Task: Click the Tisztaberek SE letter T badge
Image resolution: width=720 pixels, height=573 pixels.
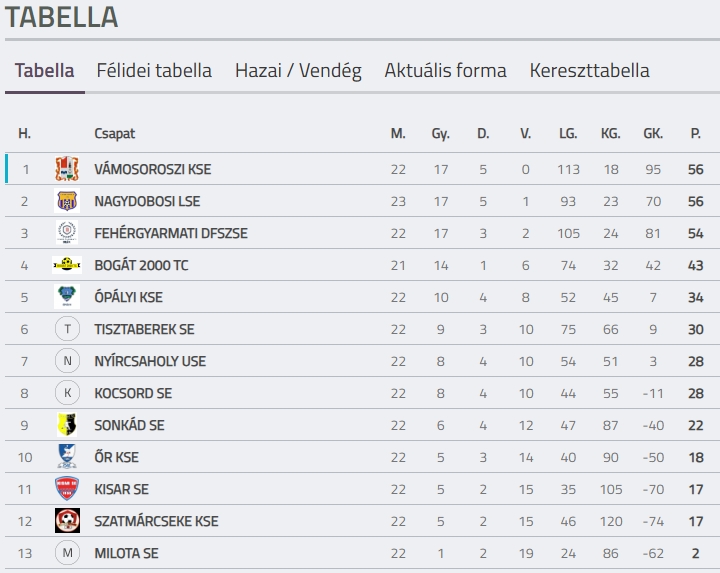Action: [x=68, y=329]
